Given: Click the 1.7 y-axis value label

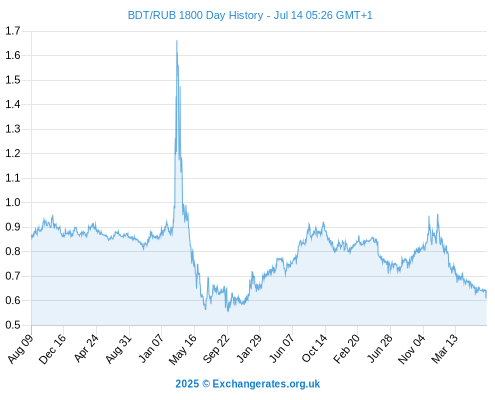Looking at the screenshot, I should [13, 31].
